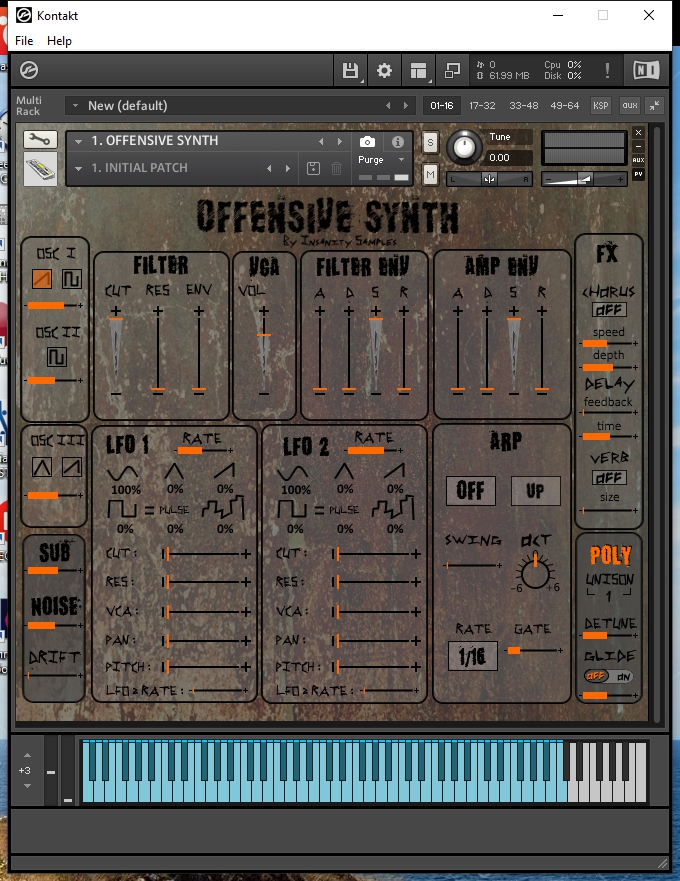Toggle the ARP OFF button

click(x=471, y=491)
